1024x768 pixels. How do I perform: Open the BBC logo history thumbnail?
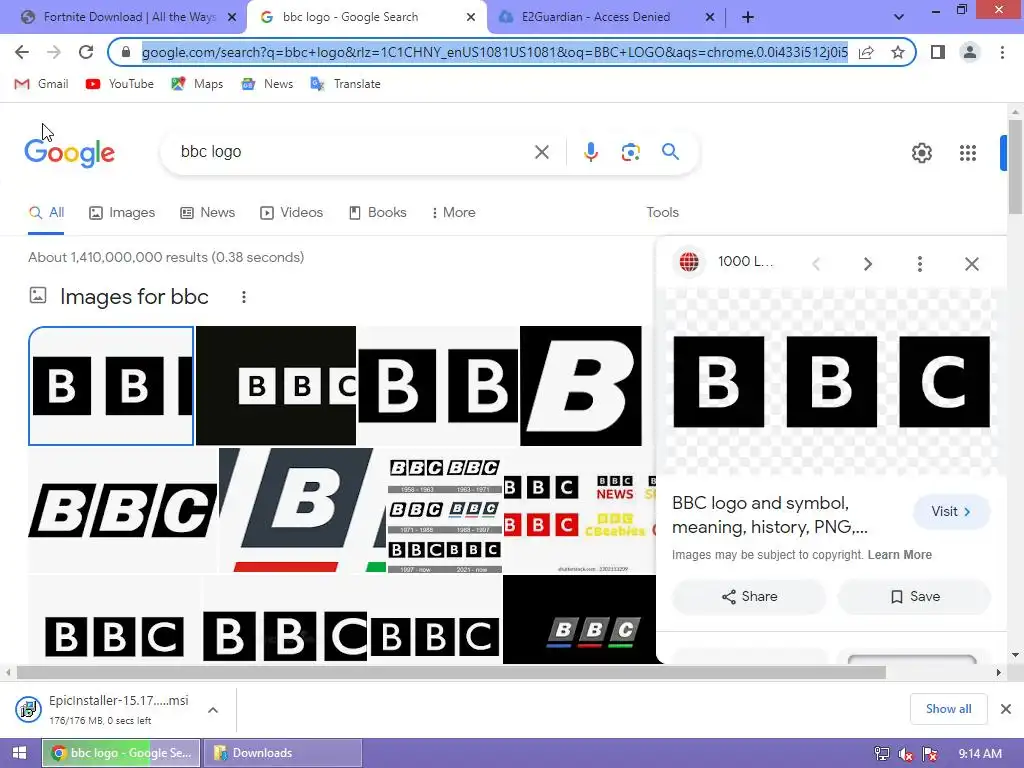point(445,515)
